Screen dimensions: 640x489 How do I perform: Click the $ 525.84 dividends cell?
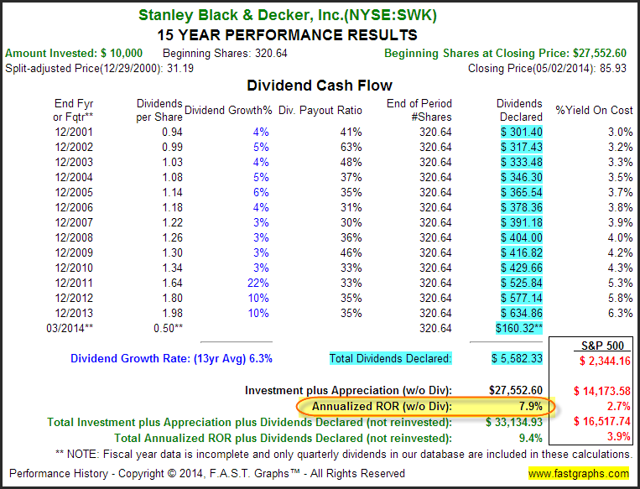click(522, 283)
